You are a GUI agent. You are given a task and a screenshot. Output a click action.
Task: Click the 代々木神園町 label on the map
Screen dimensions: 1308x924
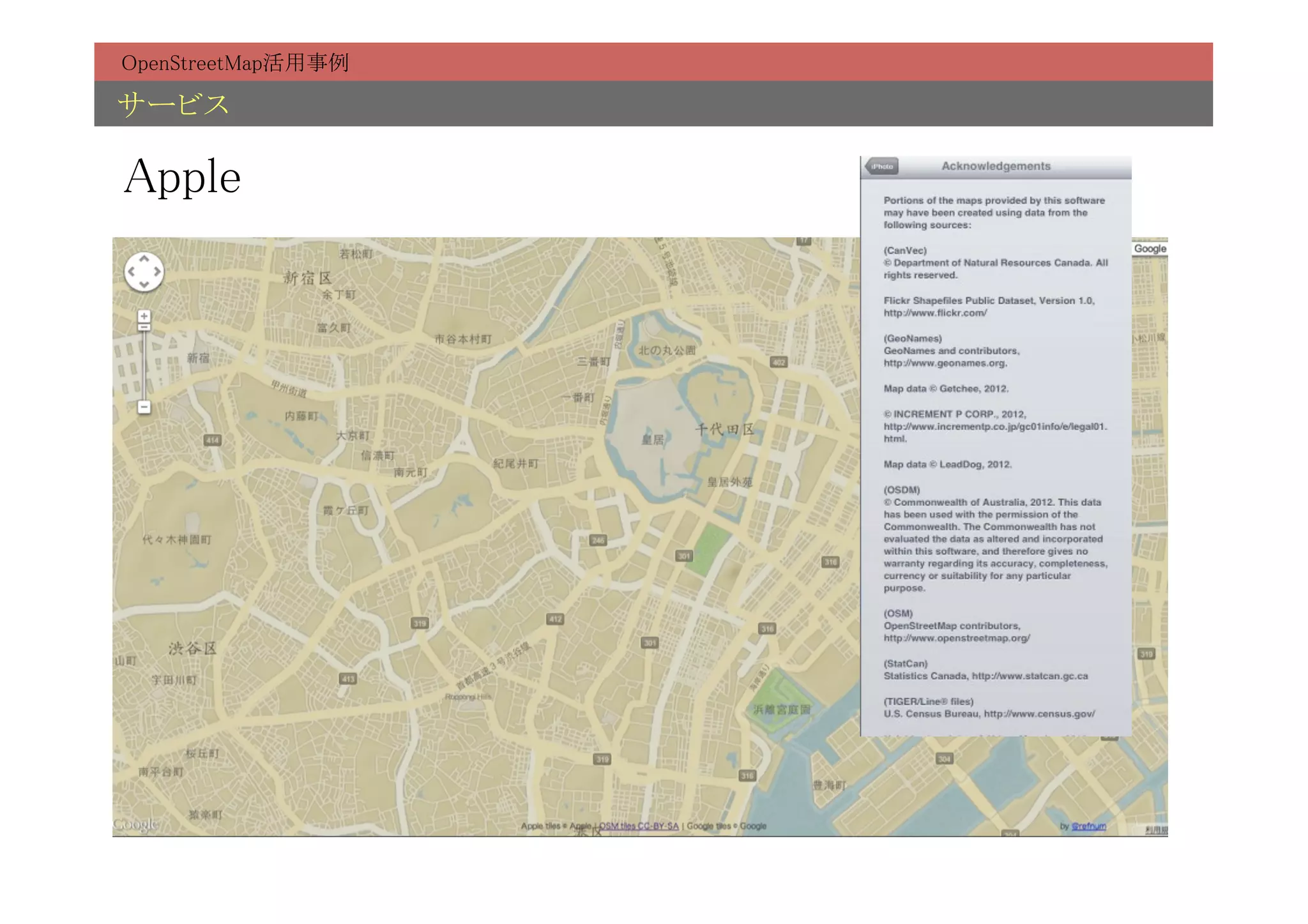tap(176, 540)
